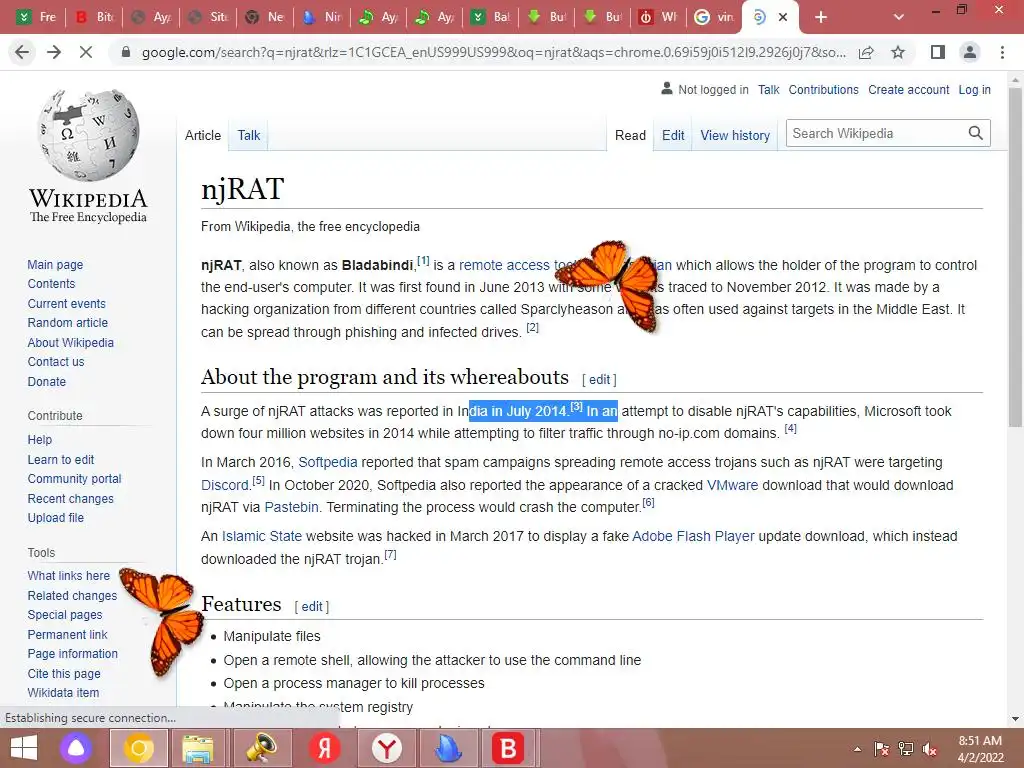Open Contributions link
Viewport: 1024px width, 768px height.
(823, 89)
